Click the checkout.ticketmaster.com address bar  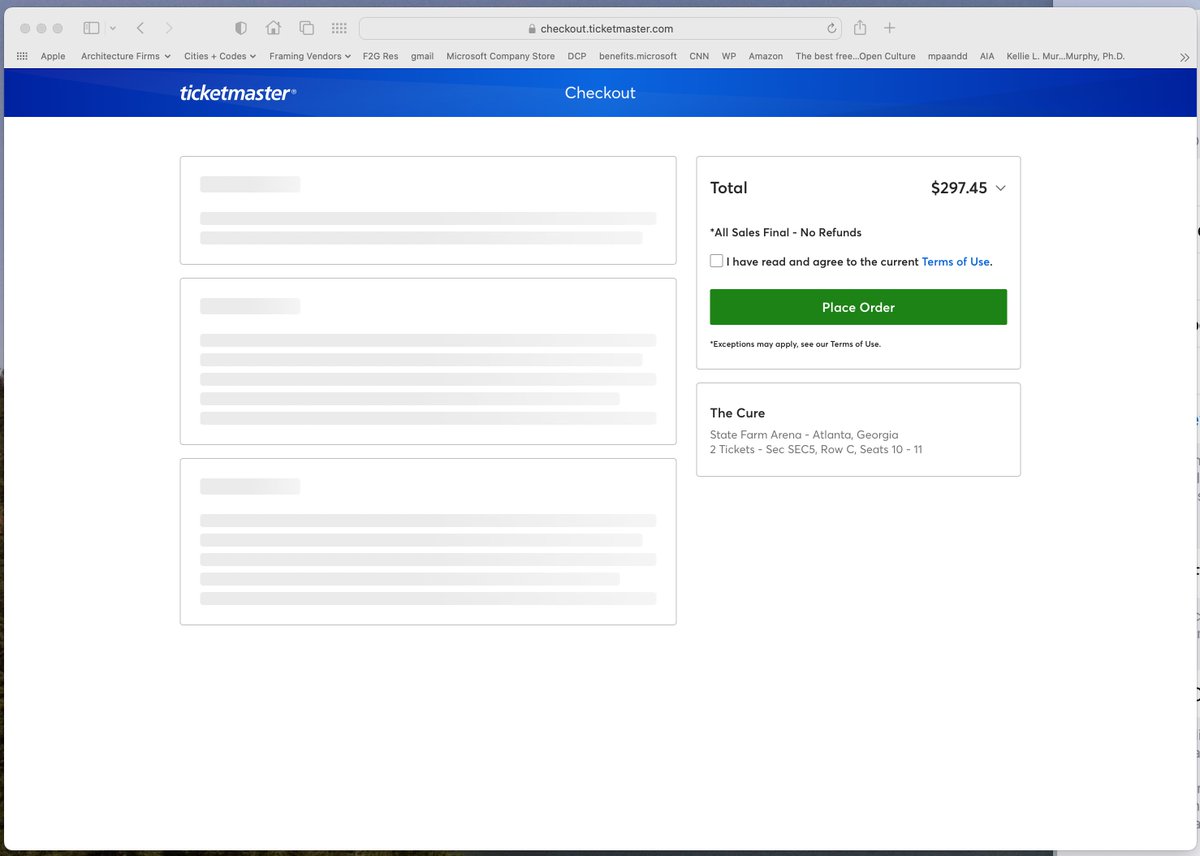(600, 28)
